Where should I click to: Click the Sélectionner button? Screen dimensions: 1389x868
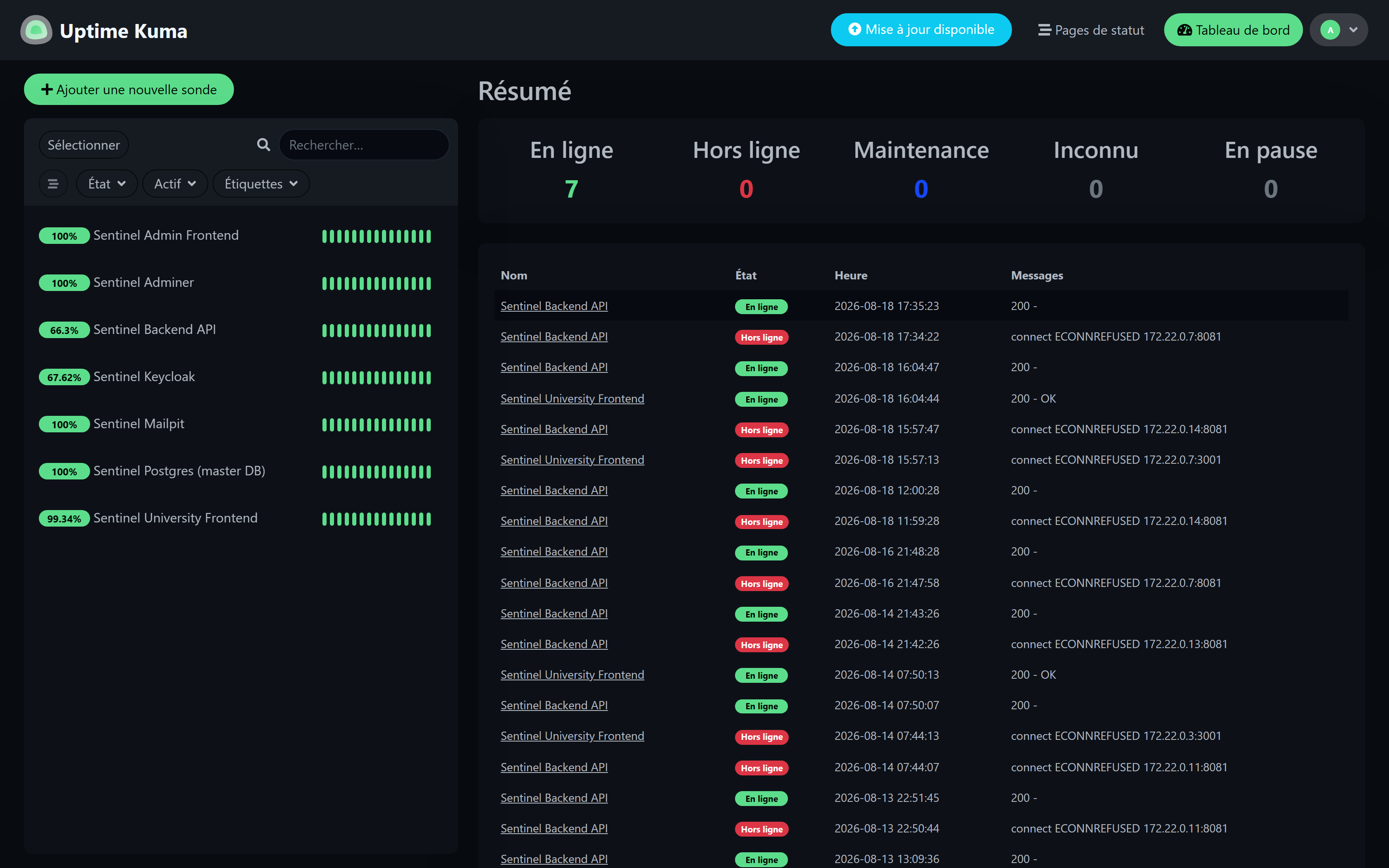(x=84, y=145)
